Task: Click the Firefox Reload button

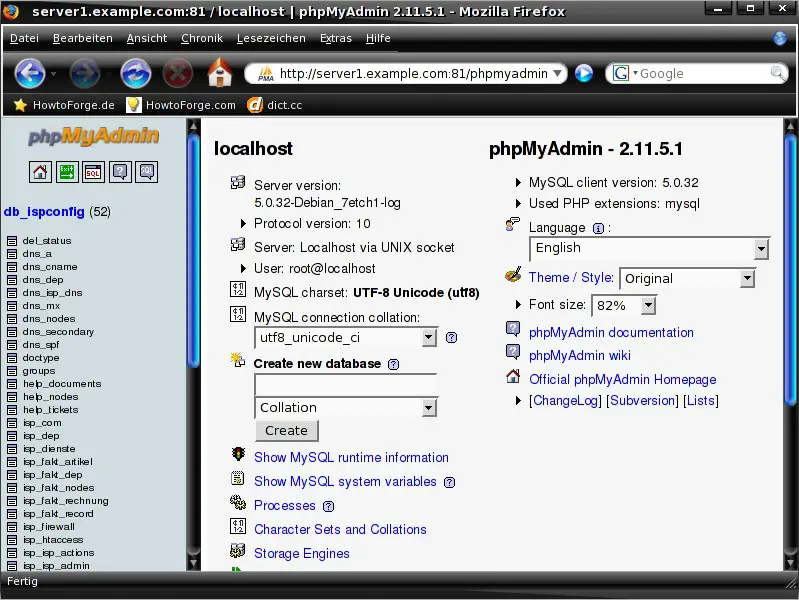Action: tap(136, 73)
